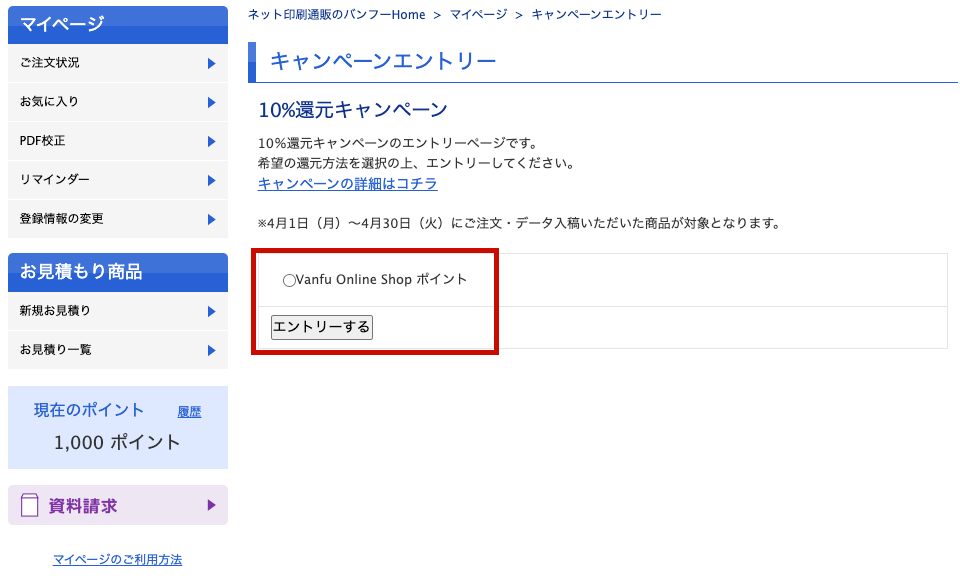This screenshot has width=960, height=583.
Task: Open 登録情報の変更 menu item
Action: 118,219
